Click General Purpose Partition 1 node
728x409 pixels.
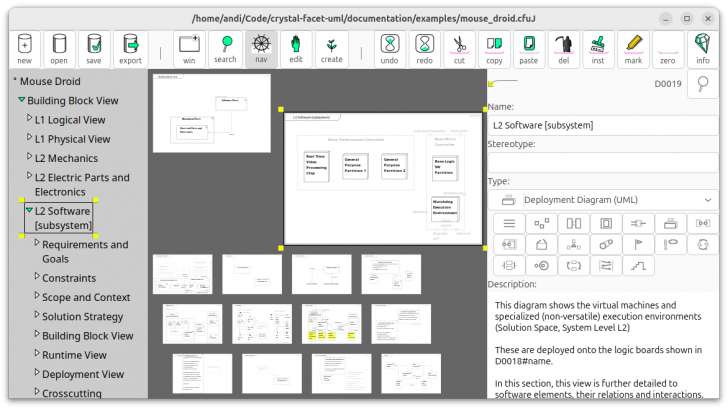pos(355,166)
